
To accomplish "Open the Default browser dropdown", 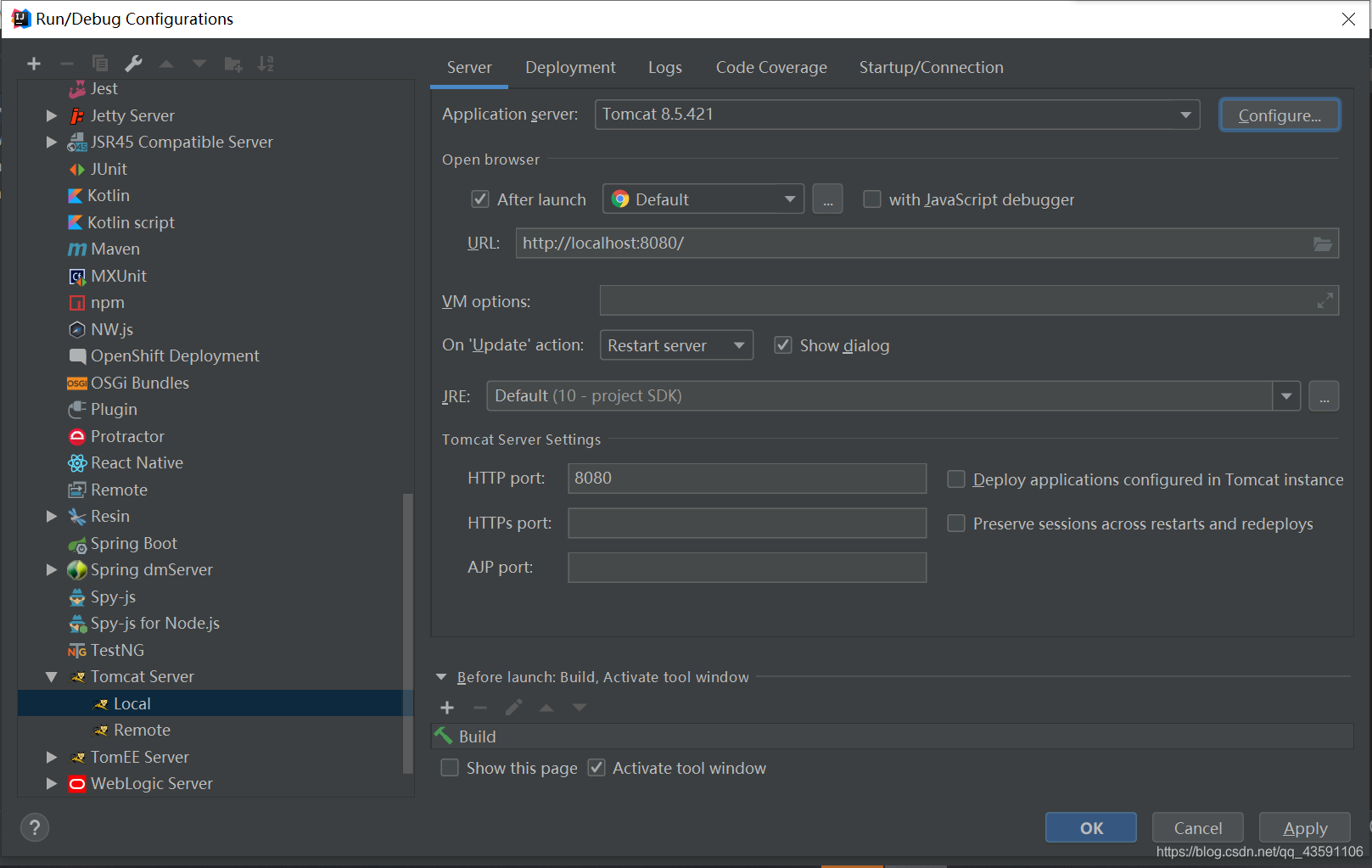I will [x=703, y=199].
